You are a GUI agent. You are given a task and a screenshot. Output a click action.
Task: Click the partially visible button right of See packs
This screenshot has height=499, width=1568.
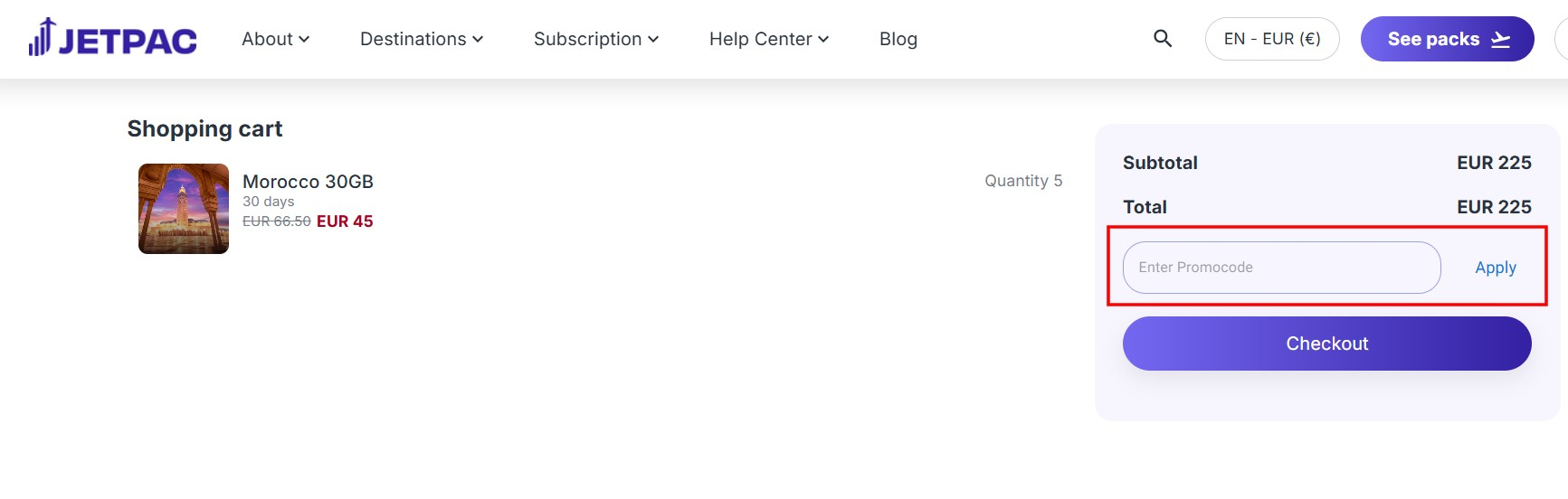1561,40
